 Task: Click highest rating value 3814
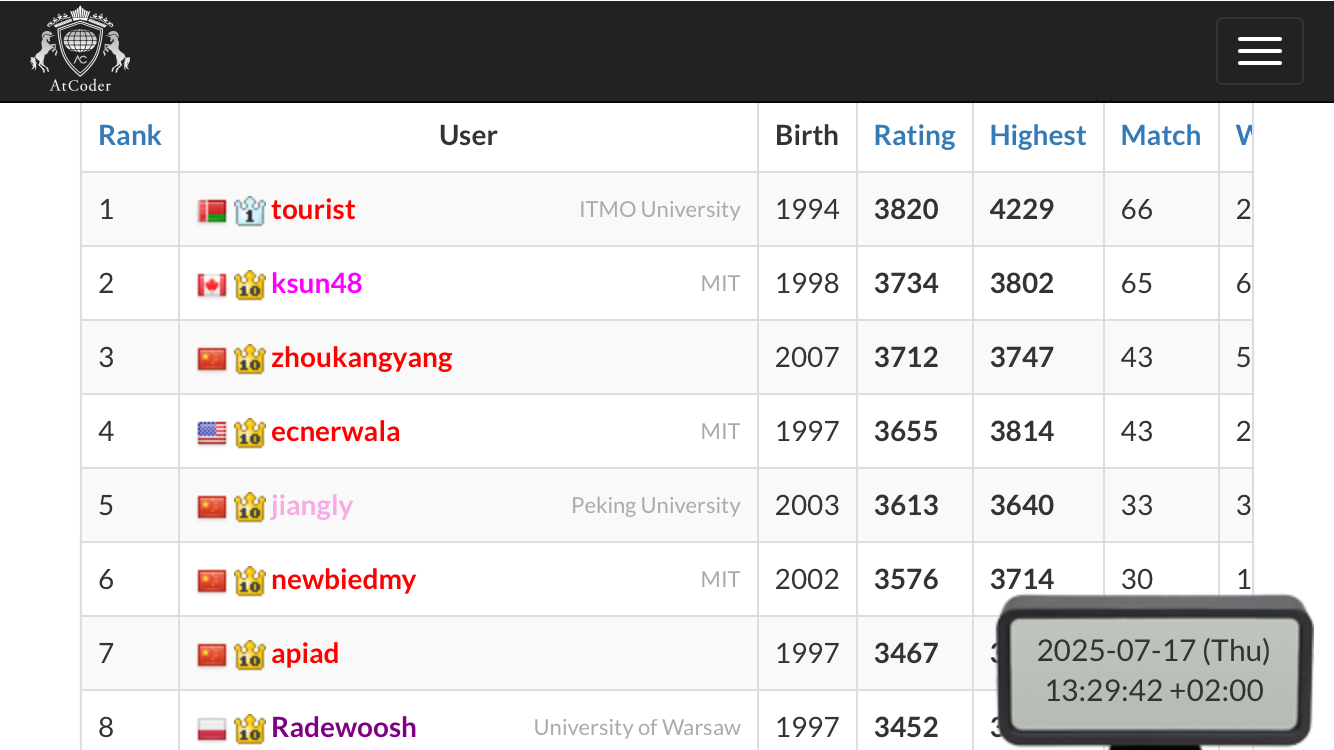point(1022,432)
